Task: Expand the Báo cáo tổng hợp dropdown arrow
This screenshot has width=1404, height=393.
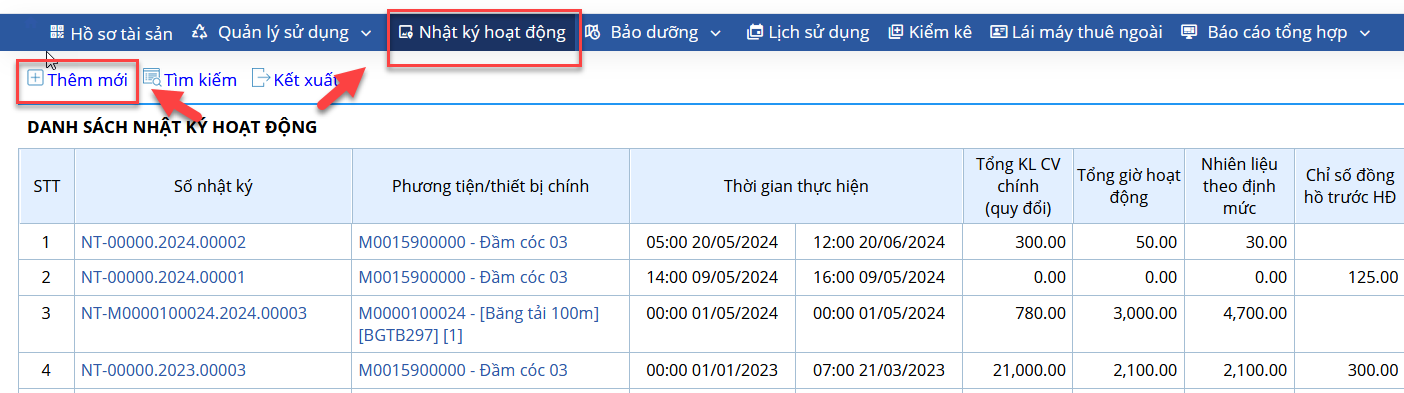Action: point(1366,34)
